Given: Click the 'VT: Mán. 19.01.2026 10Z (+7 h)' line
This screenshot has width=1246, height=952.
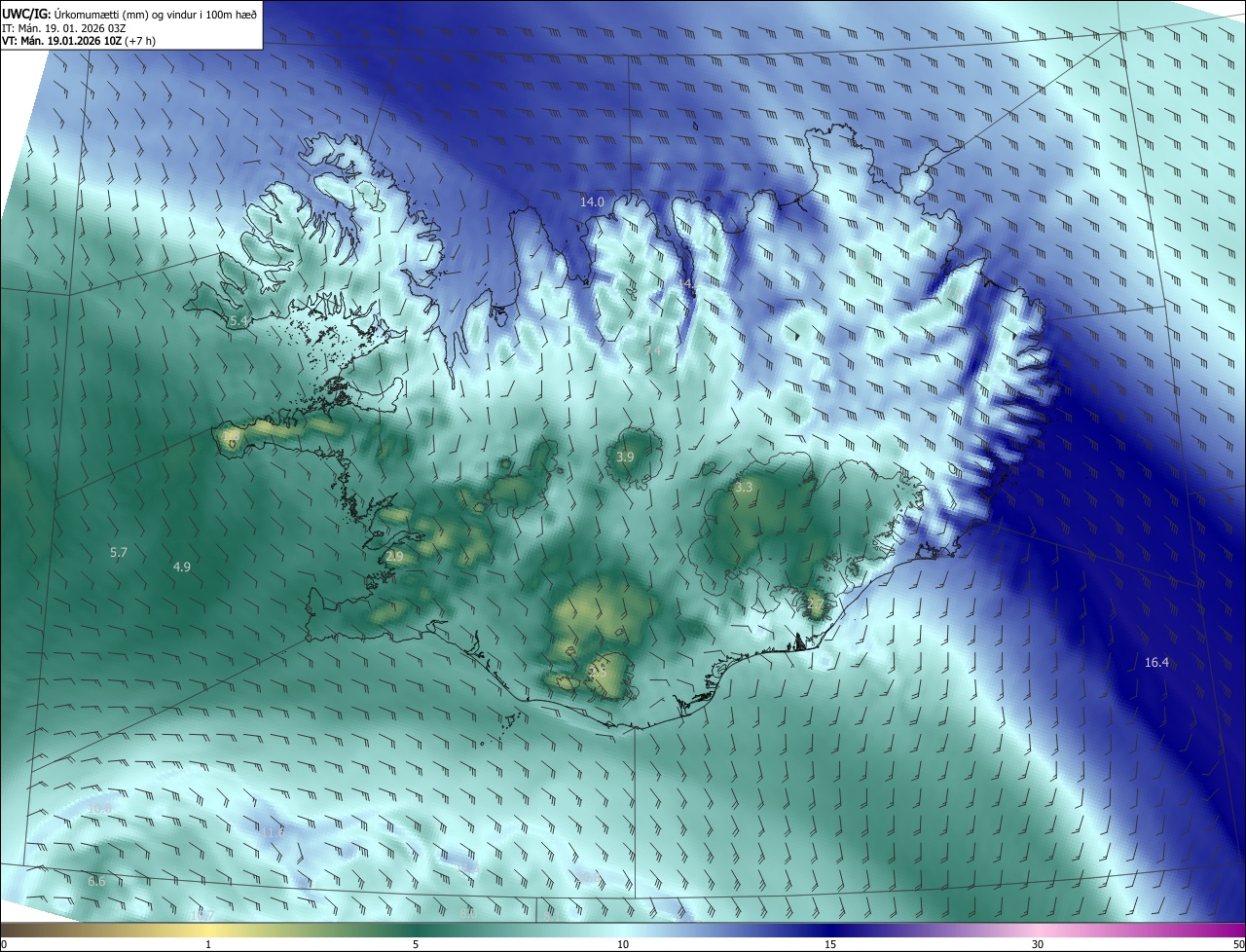Looking at the screenshot, I should click(79, 41).
